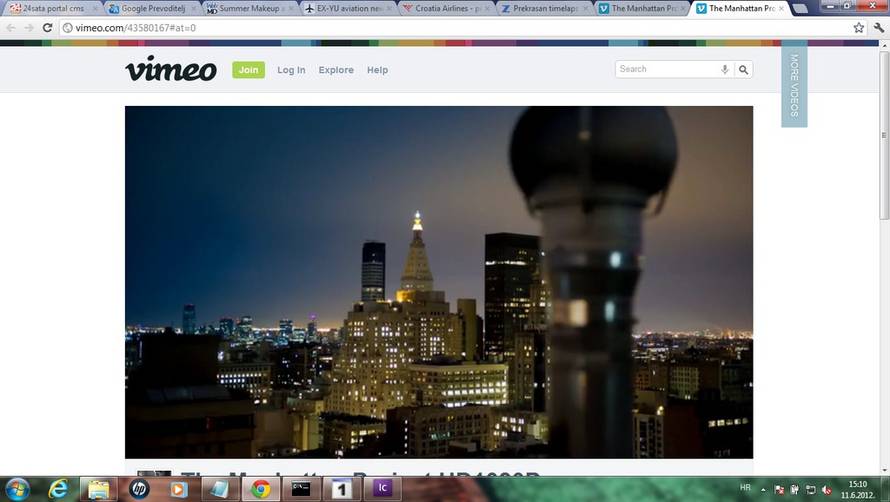Open the taskbar clock showing 15:10
Image resolution: width=890 pixels, height=502 pixels.
858,490
